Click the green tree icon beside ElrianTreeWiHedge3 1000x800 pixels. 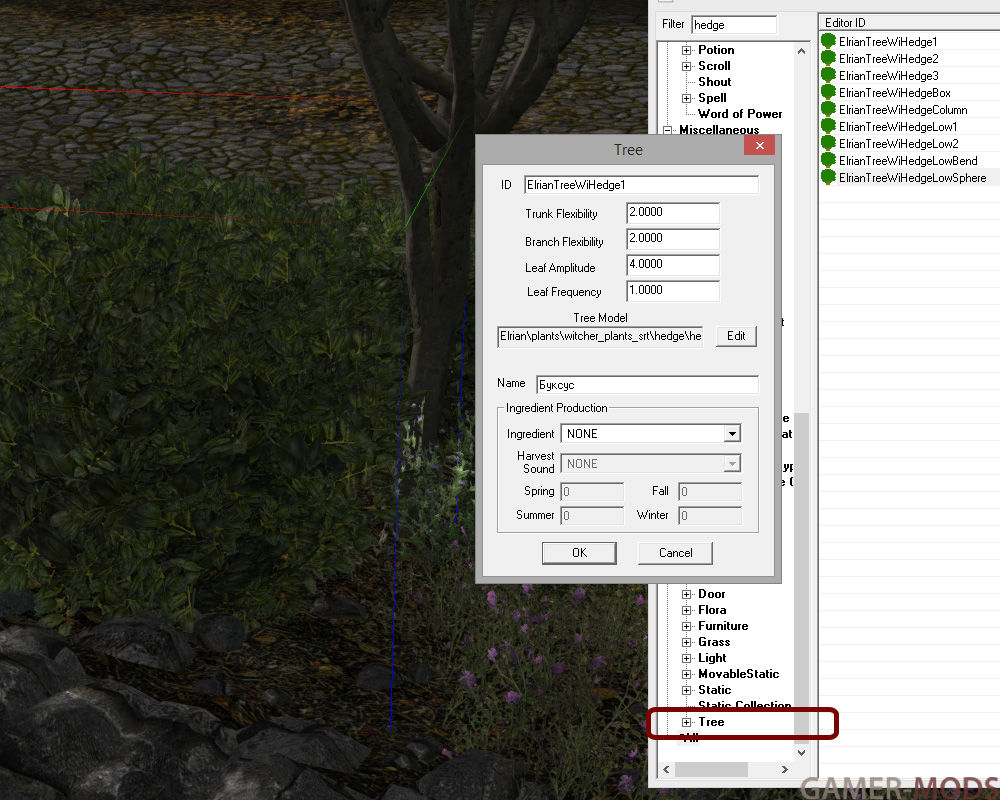click(828, 75)
